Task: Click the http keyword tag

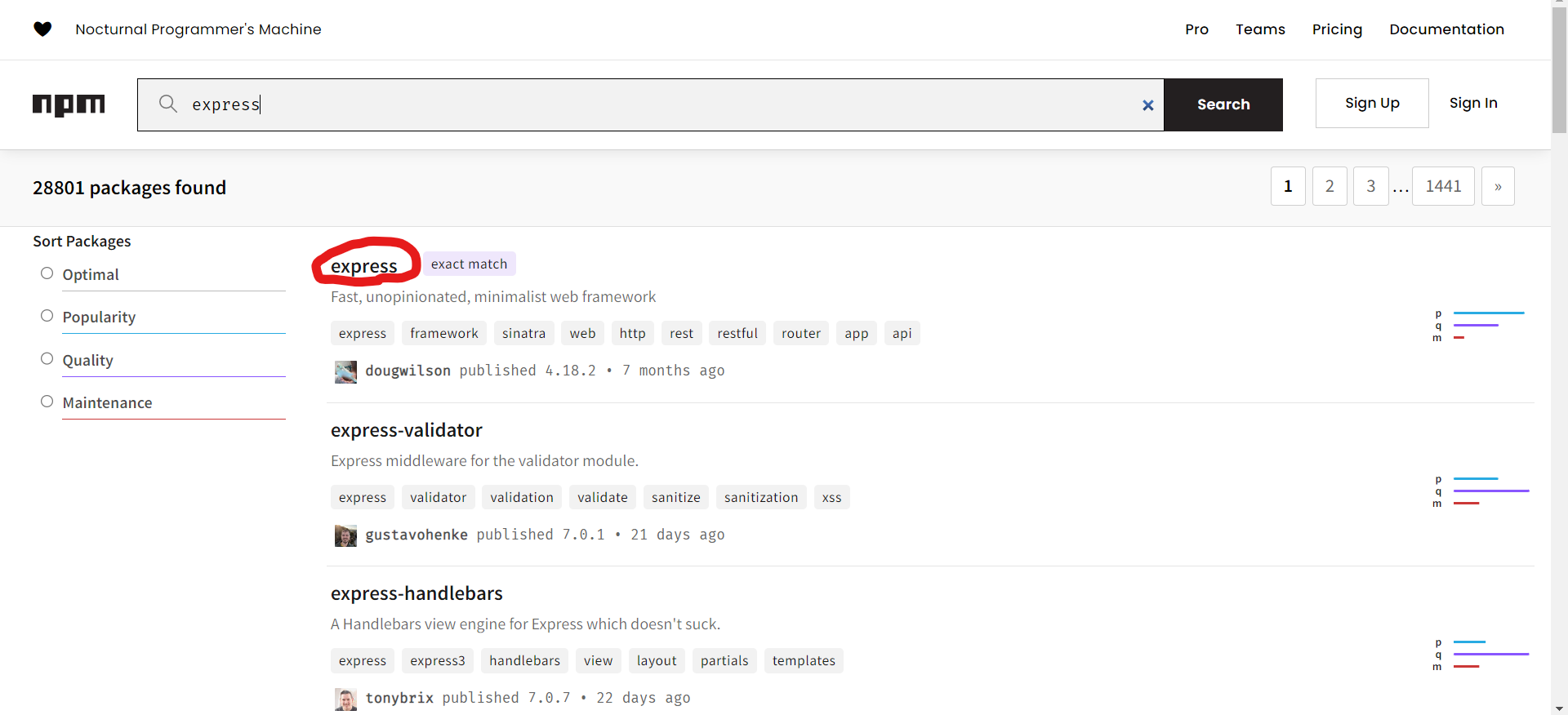Action: pyautogui.click(x=632, y=333)
